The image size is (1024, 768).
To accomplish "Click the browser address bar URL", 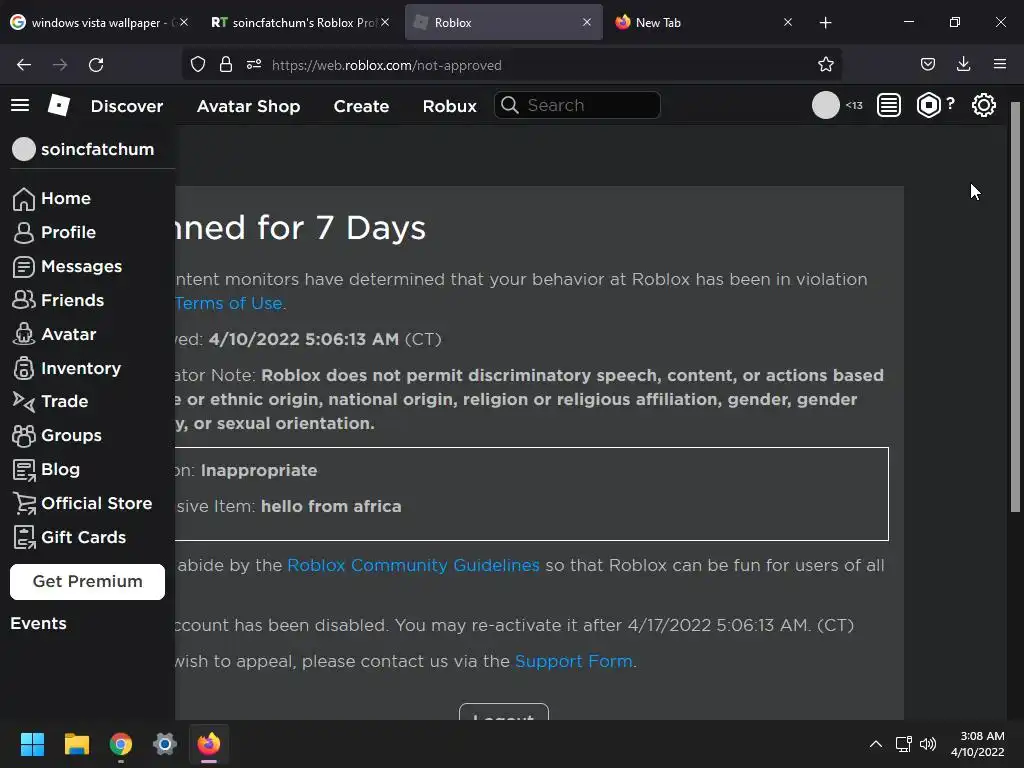I will coord(387,65).
